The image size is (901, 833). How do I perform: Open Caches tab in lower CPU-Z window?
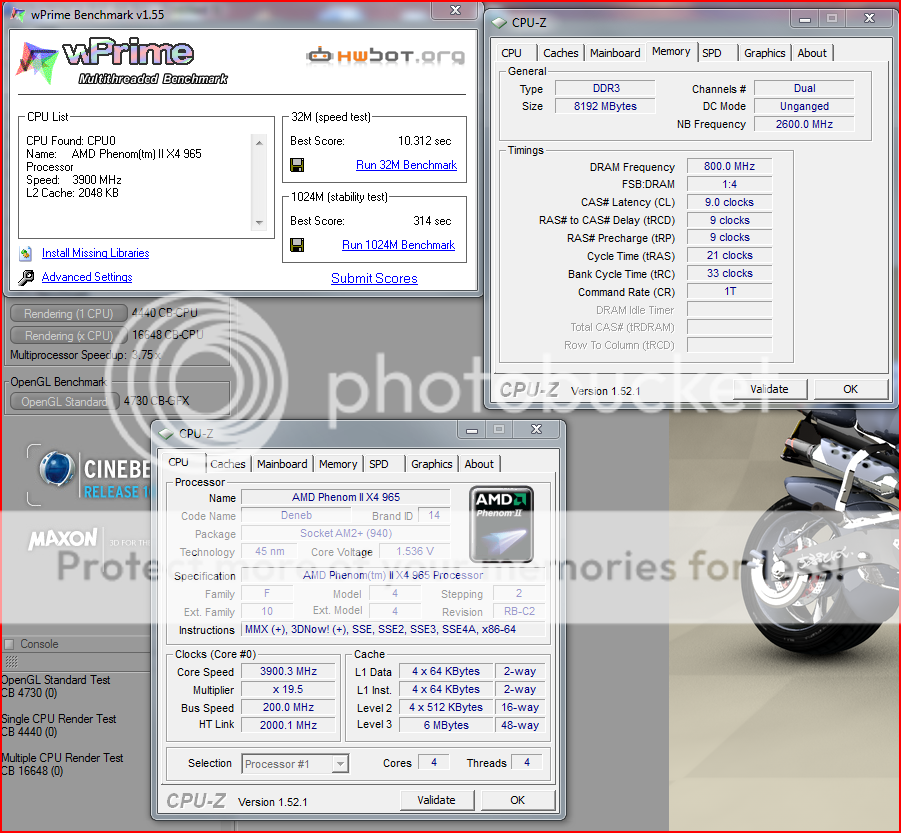click(228, 464)
